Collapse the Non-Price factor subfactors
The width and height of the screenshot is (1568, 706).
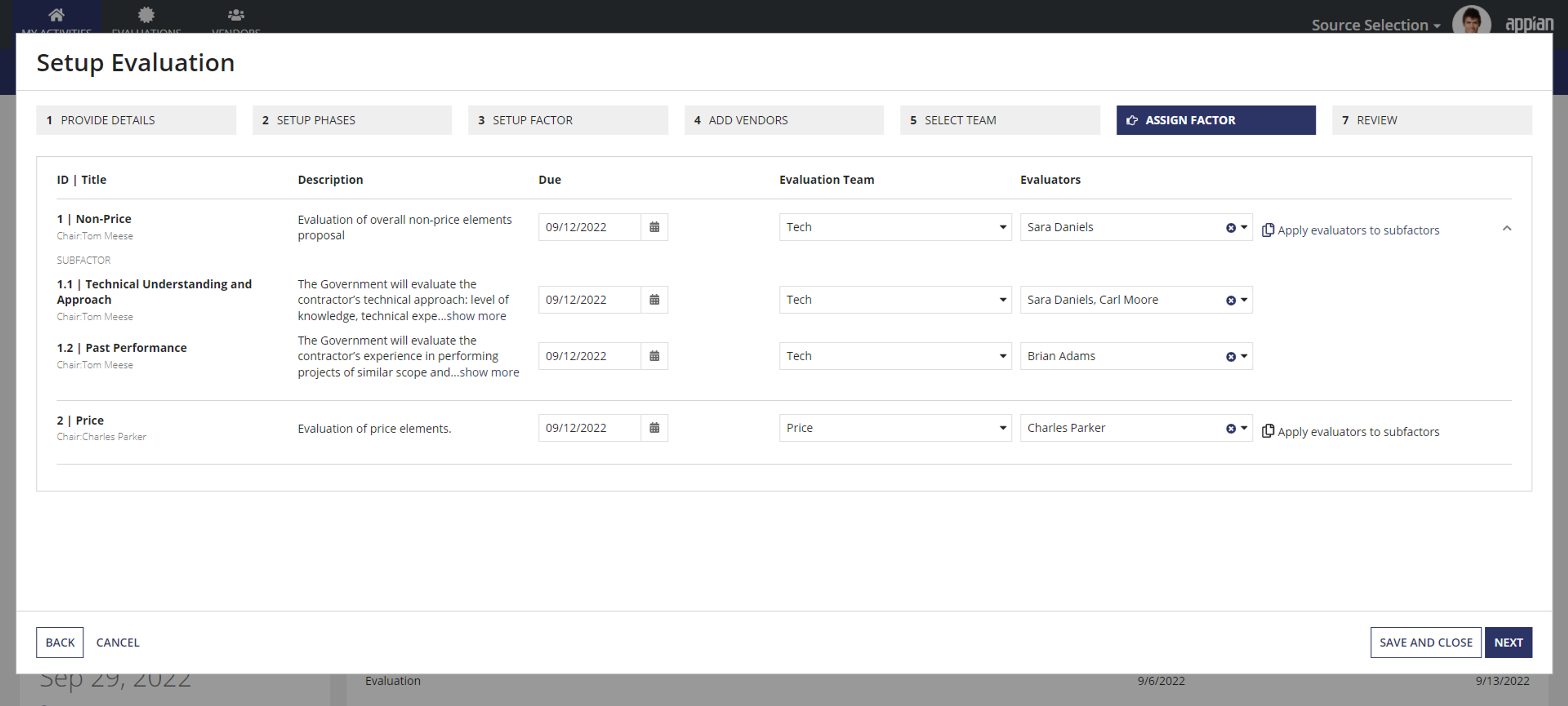(x=1506, y=228)
